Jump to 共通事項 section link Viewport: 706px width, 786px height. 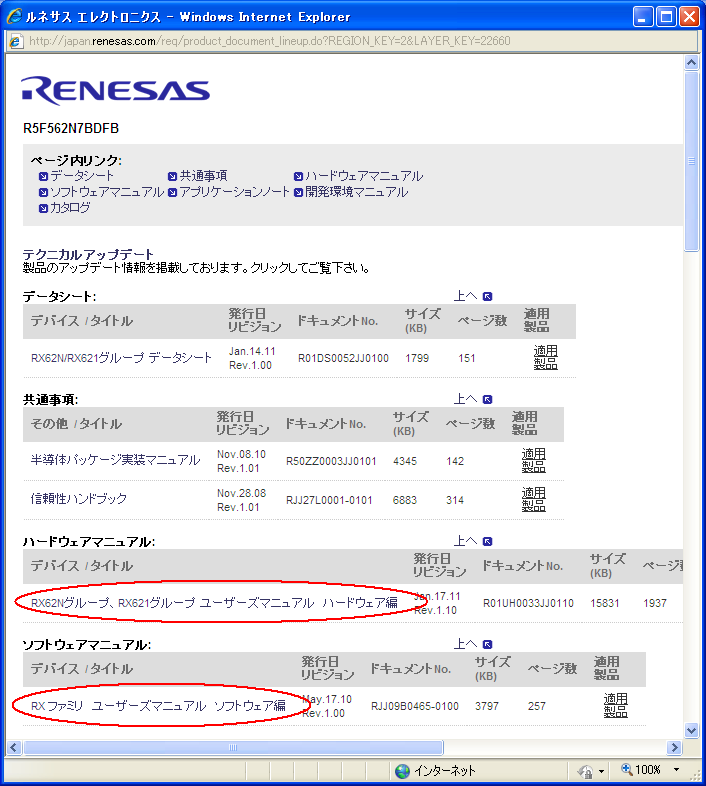[204, 176]
